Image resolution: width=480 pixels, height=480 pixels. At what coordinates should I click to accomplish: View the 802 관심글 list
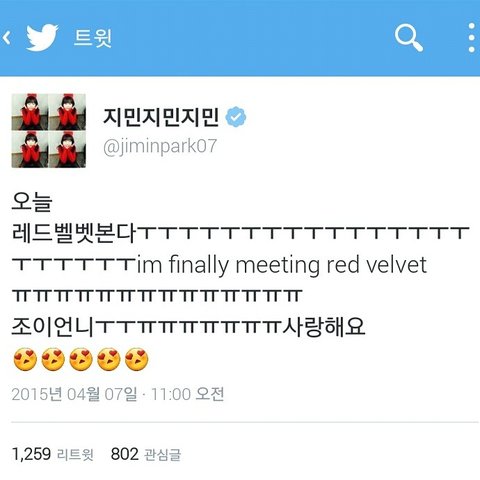(x=146, y=454)
